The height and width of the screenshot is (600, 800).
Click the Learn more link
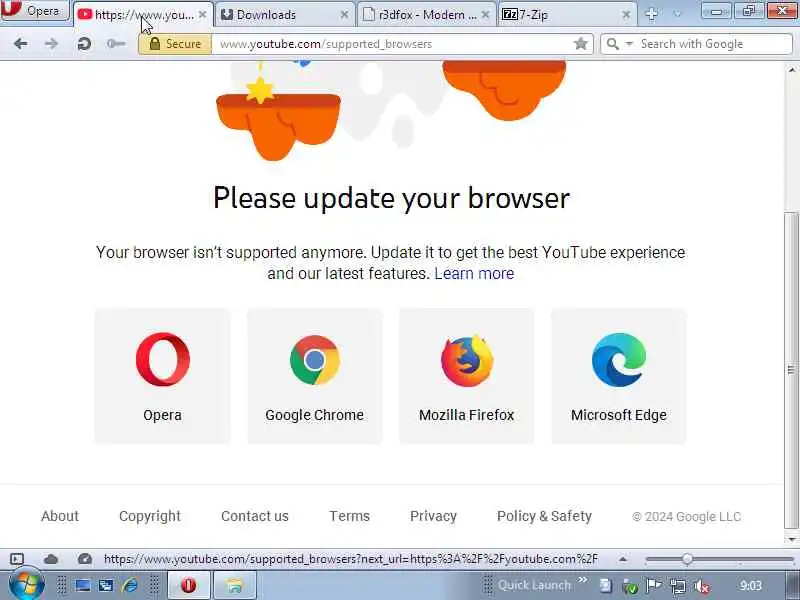coord(474,273)
